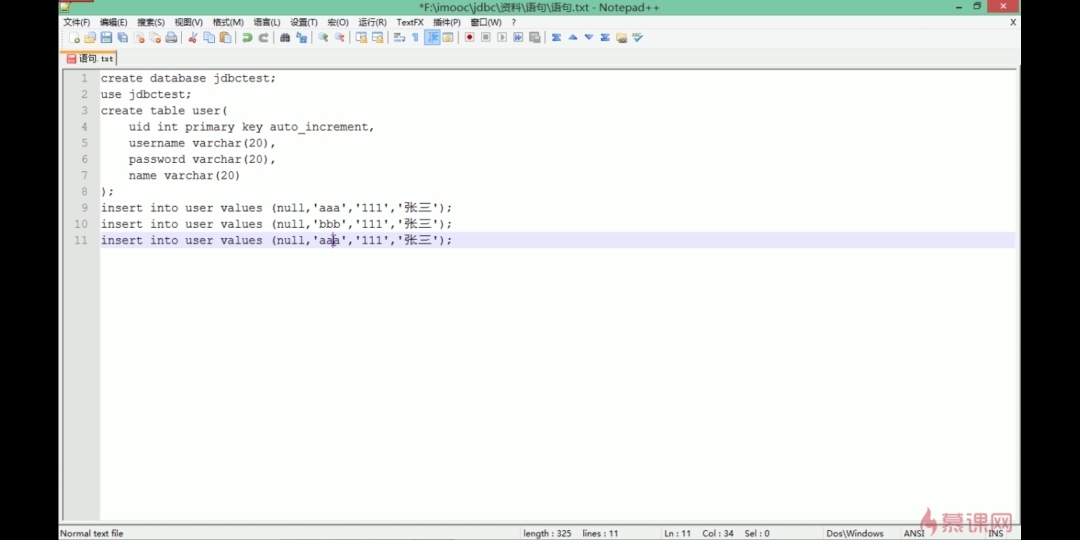Viewport: 1080px width, 540px height.
Task: Open the 宏(O) menu
Action: click(338, 22)
